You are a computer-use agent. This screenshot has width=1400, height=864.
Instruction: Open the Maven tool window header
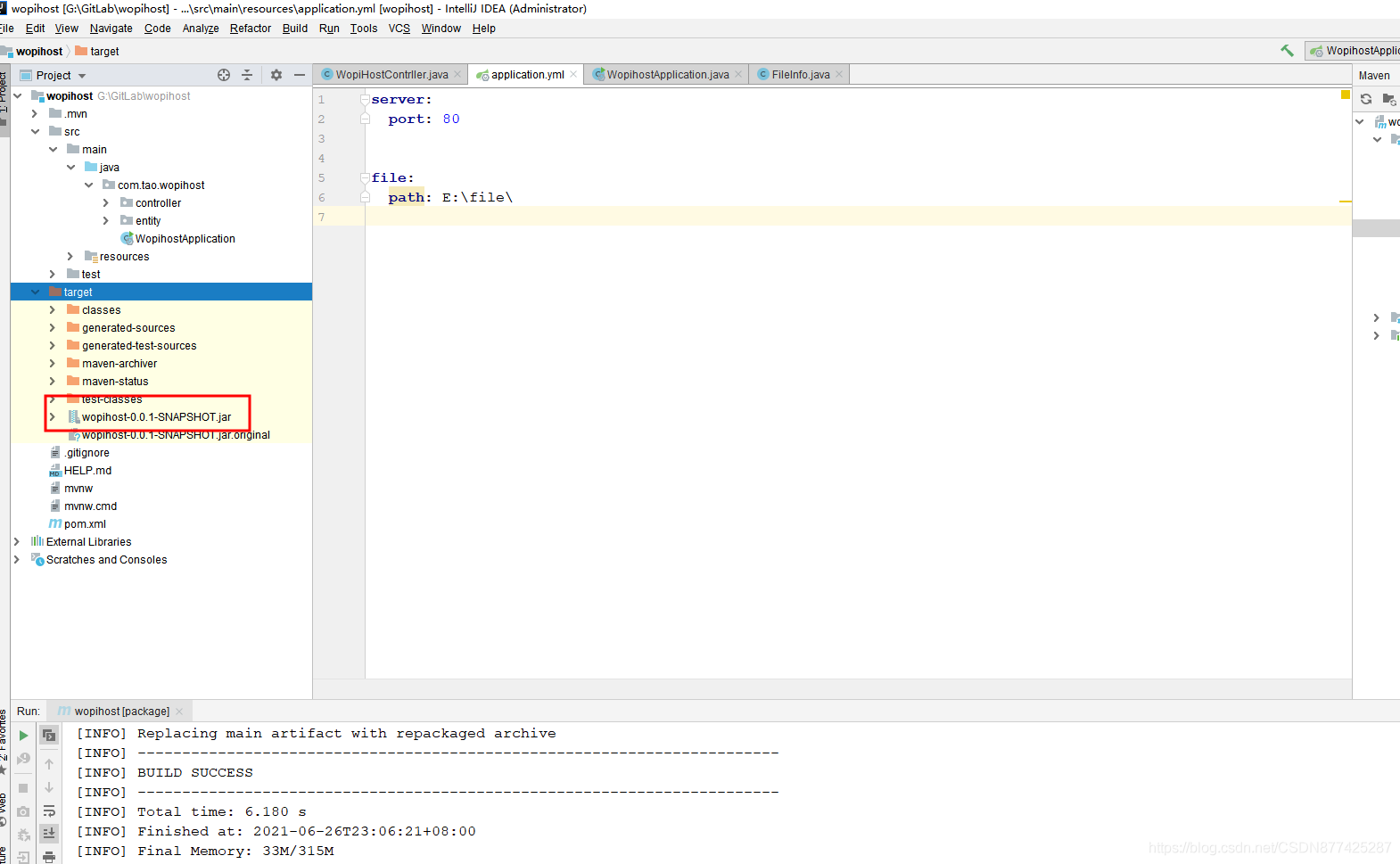(x=1374, y=76)
